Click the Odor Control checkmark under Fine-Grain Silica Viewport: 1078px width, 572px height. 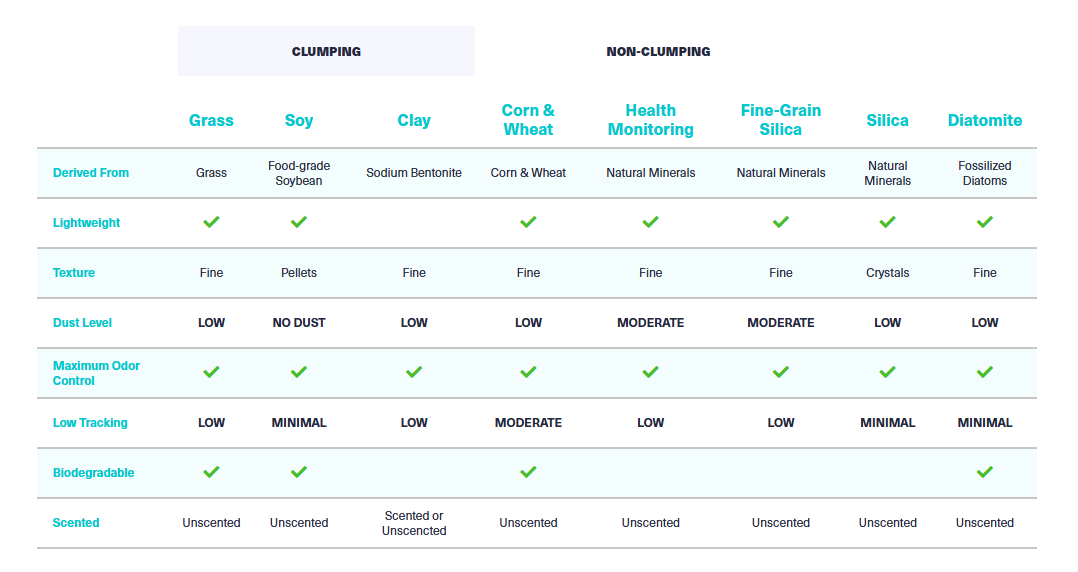[780, 372]
